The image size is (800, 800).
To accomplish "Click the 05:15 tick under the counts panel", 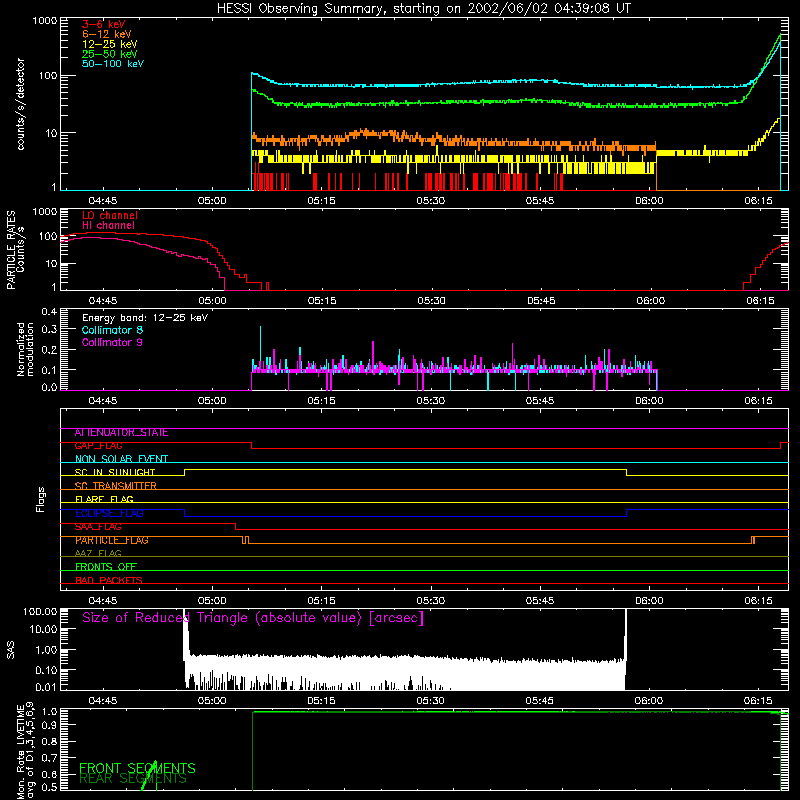I will point(321,201).
